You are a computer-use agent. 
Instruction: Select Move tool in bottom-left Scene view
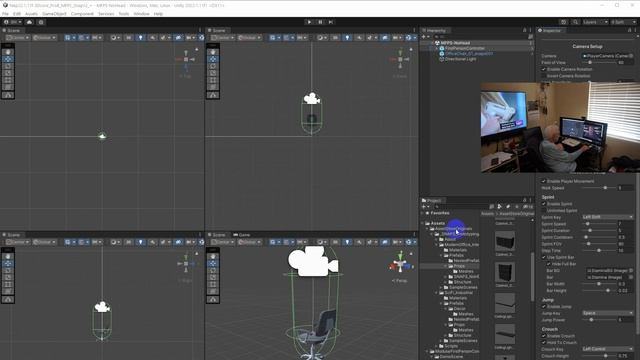pyautogui.click(x=8, y=264)
